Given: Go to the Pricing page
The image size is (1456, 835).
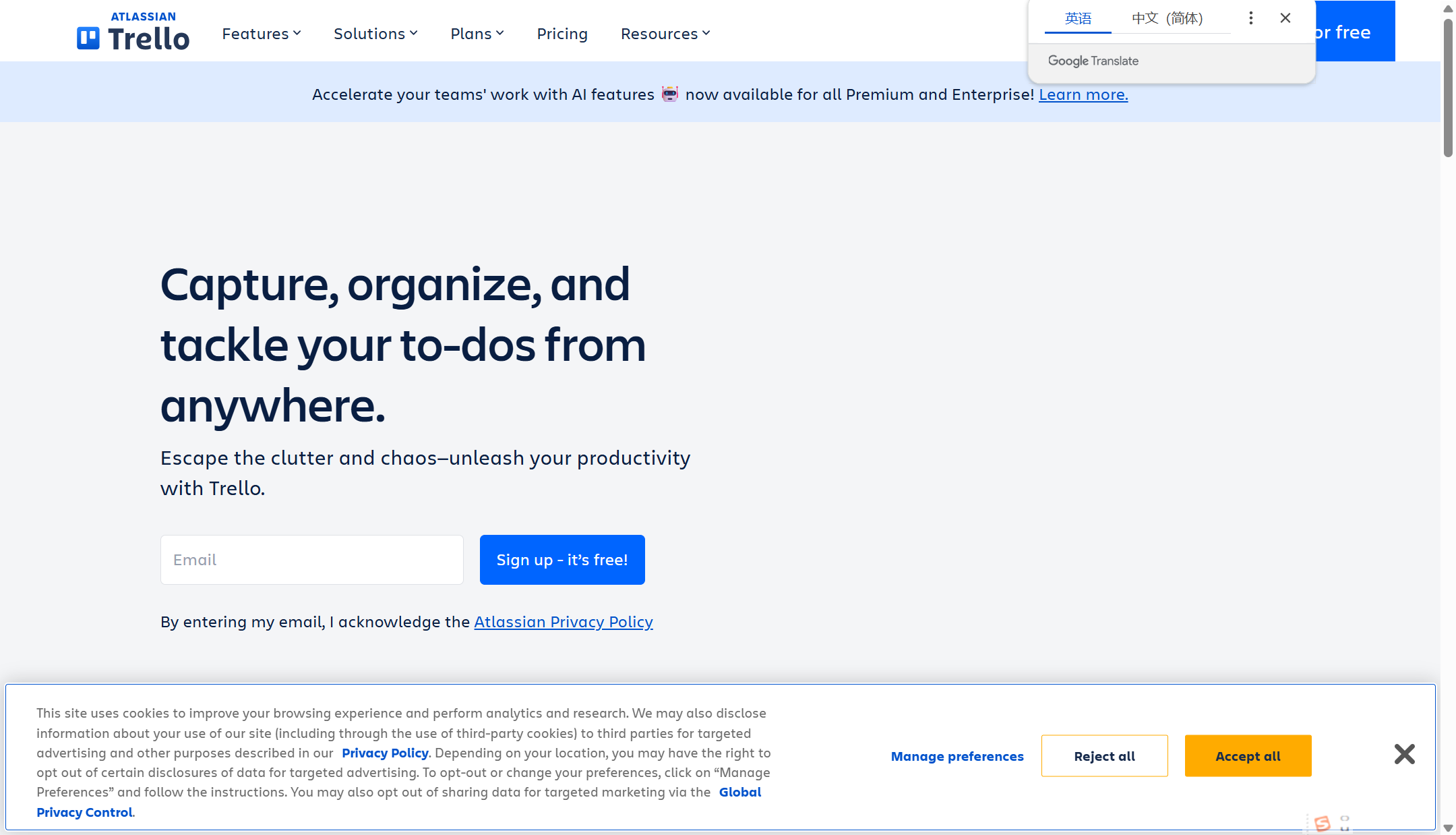Looking at the screenshot, I should [562, 34].
